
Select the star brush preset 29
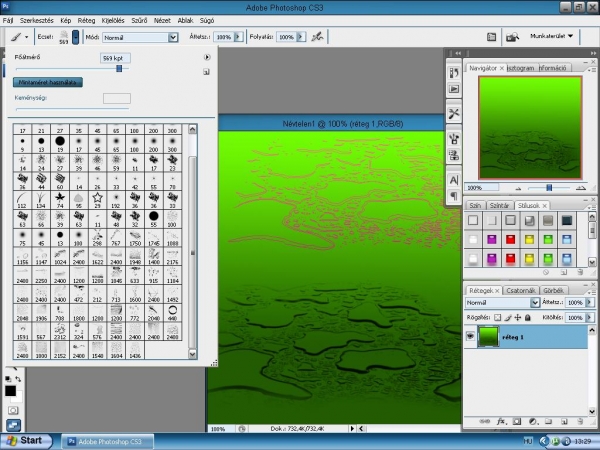(x=98, y=200)
